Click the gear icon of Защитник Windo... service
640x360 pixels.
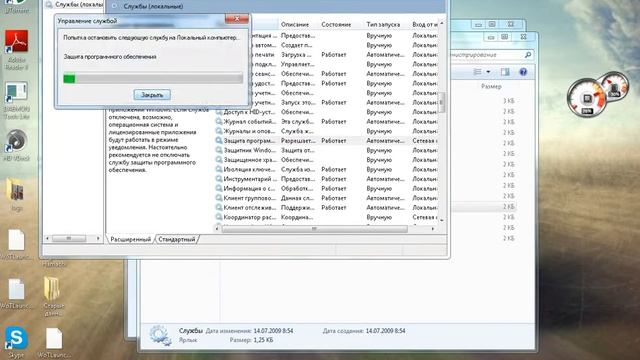click(219, 150)
